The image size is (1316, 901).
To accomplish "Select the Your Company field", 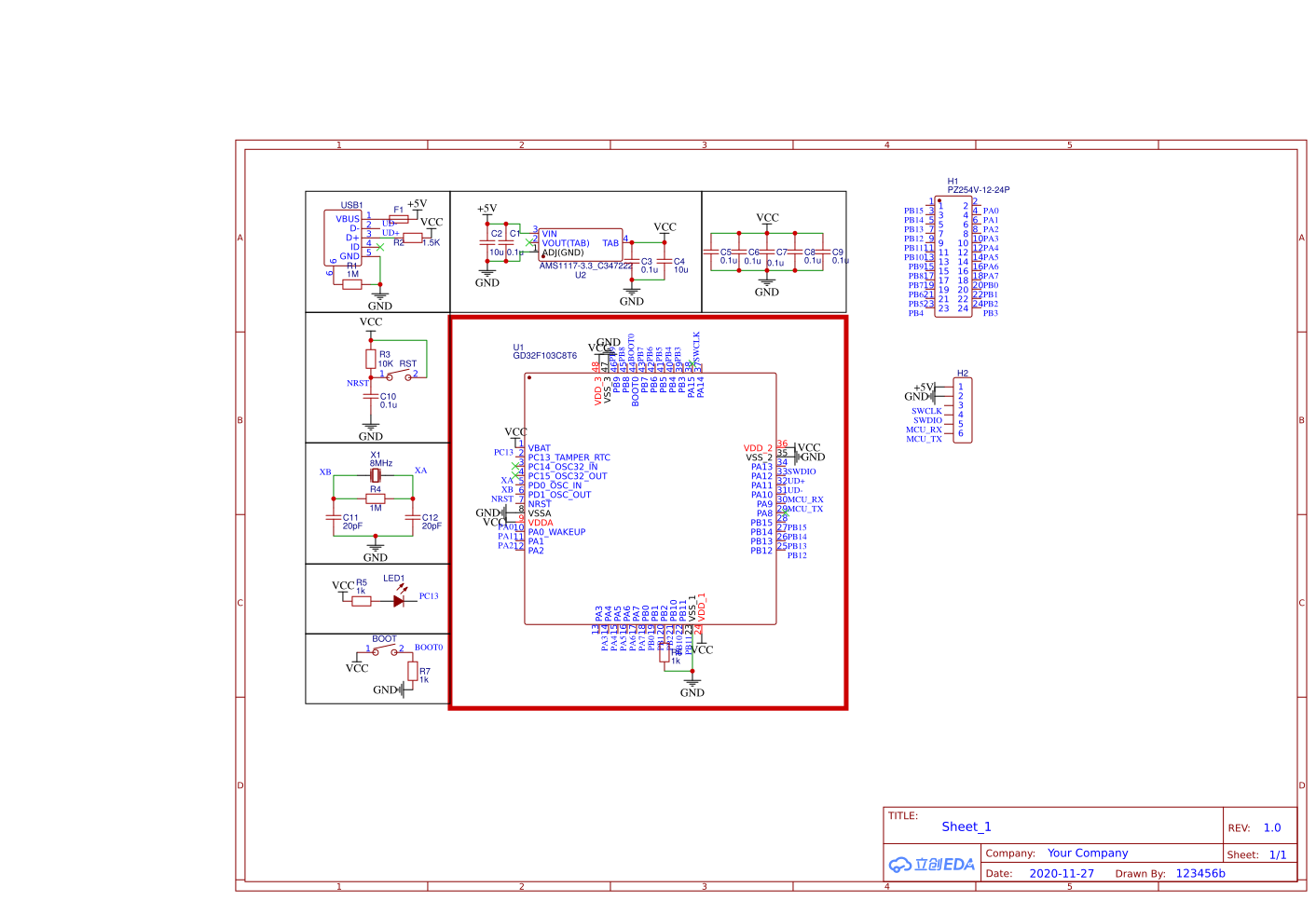I will click(1088, 853).
